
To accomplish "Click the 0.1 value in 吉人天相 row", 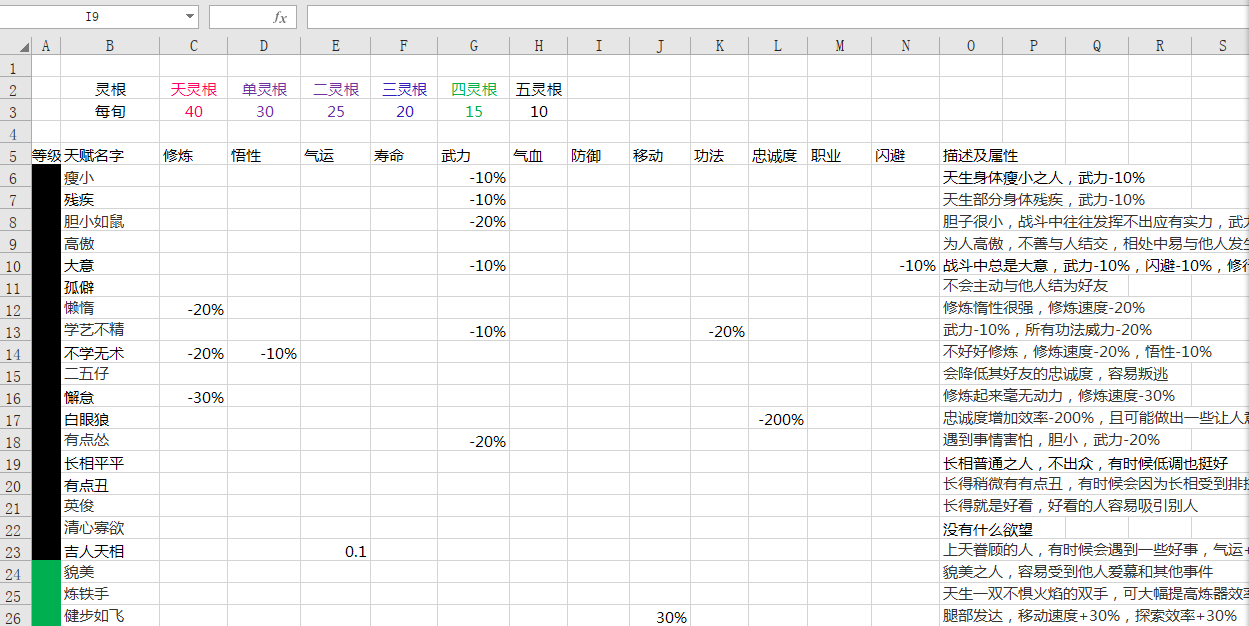I will 335,551.
